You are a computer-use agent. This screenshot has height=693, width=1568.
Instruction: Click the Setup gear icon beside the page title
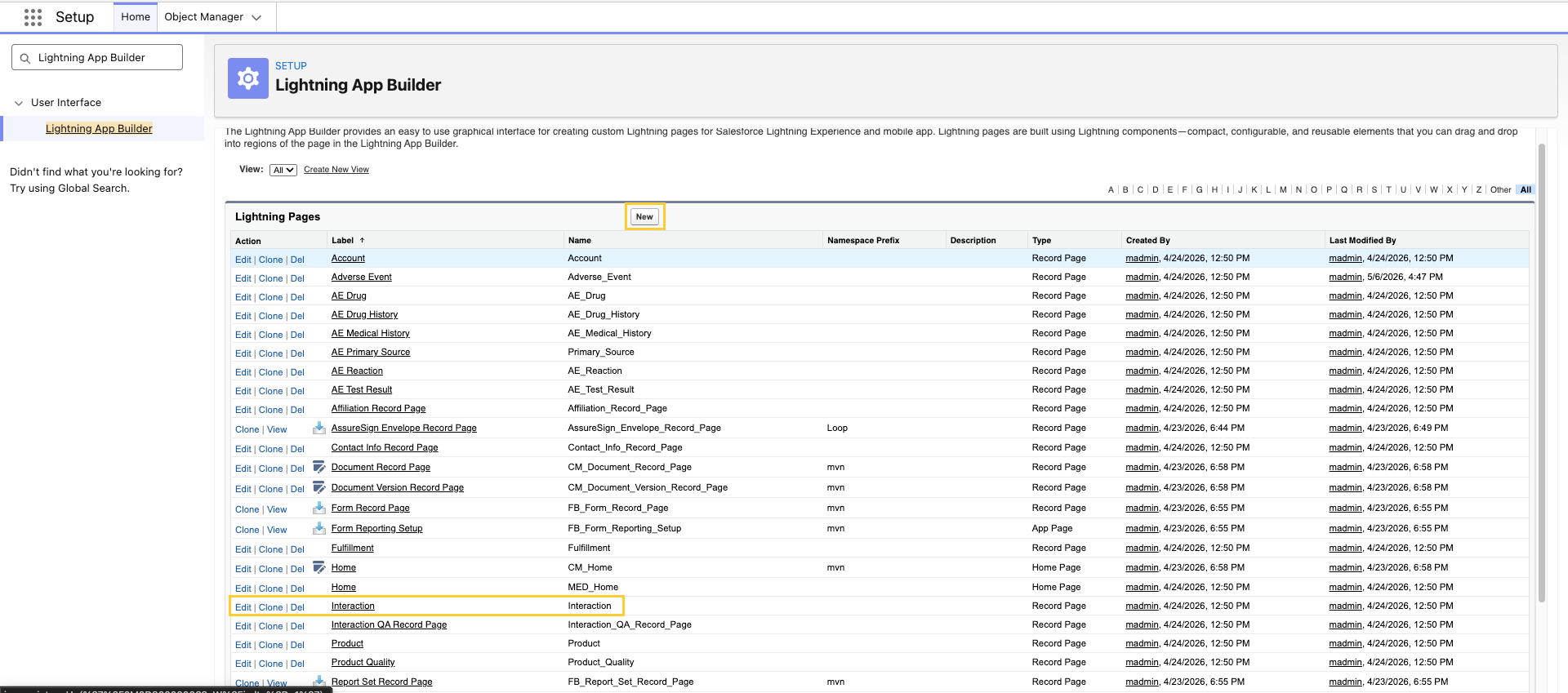tap(248, 78)
